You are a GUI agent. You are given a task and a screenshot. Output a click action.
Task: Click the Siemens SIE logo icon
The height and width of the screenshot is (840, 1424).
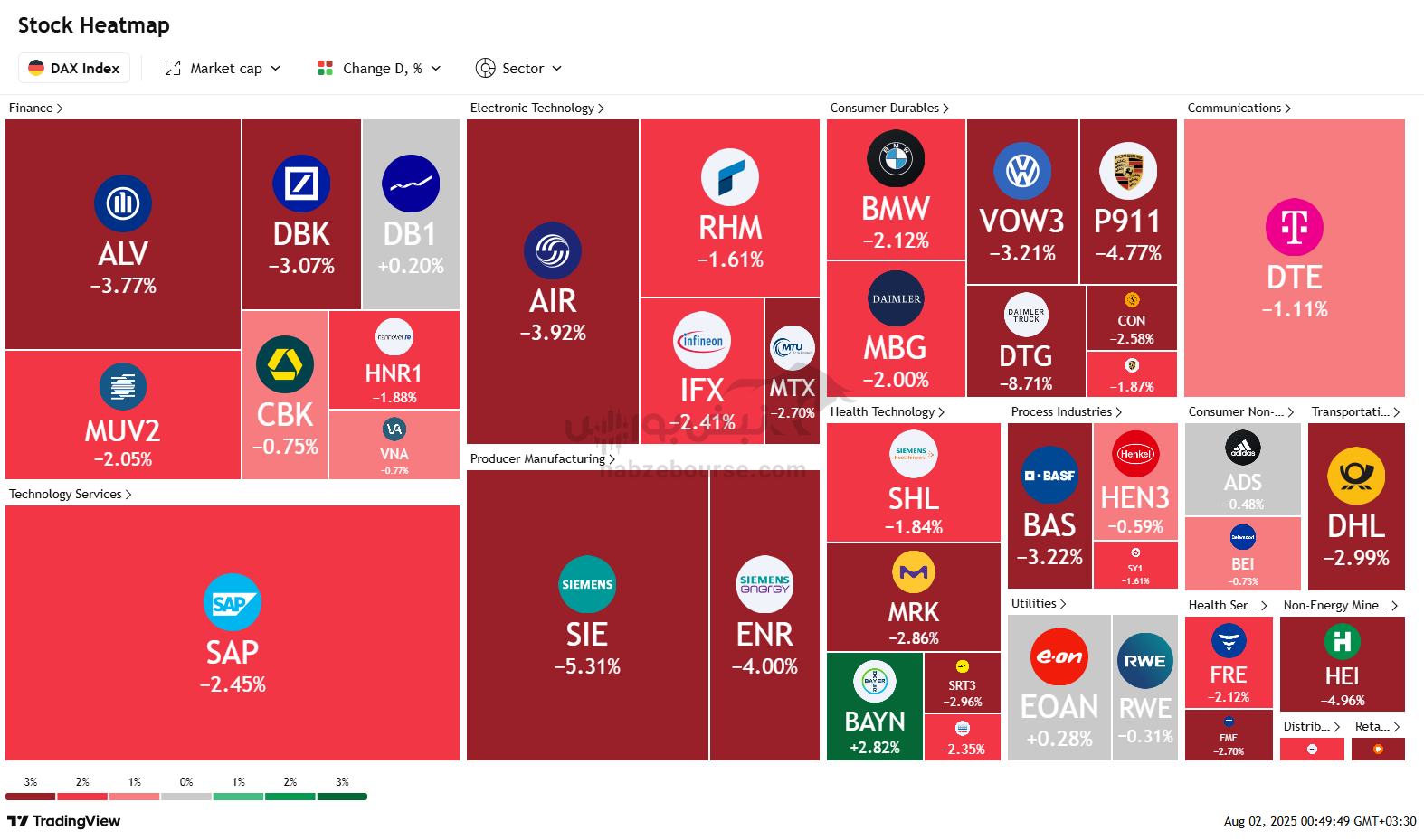(x=587, y=584)
